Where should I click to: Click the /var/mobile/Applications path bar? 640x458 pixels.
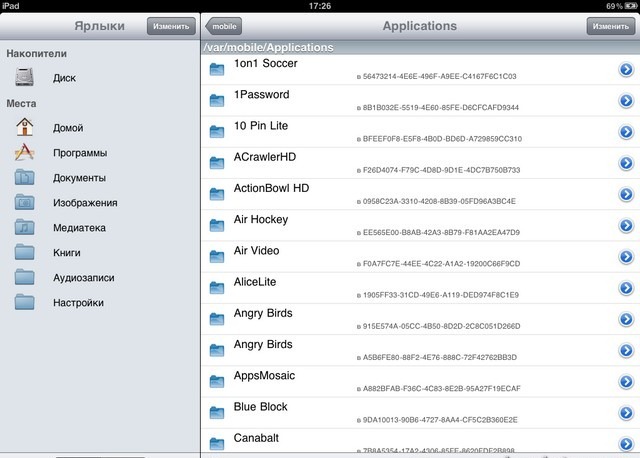click(420, 47)
